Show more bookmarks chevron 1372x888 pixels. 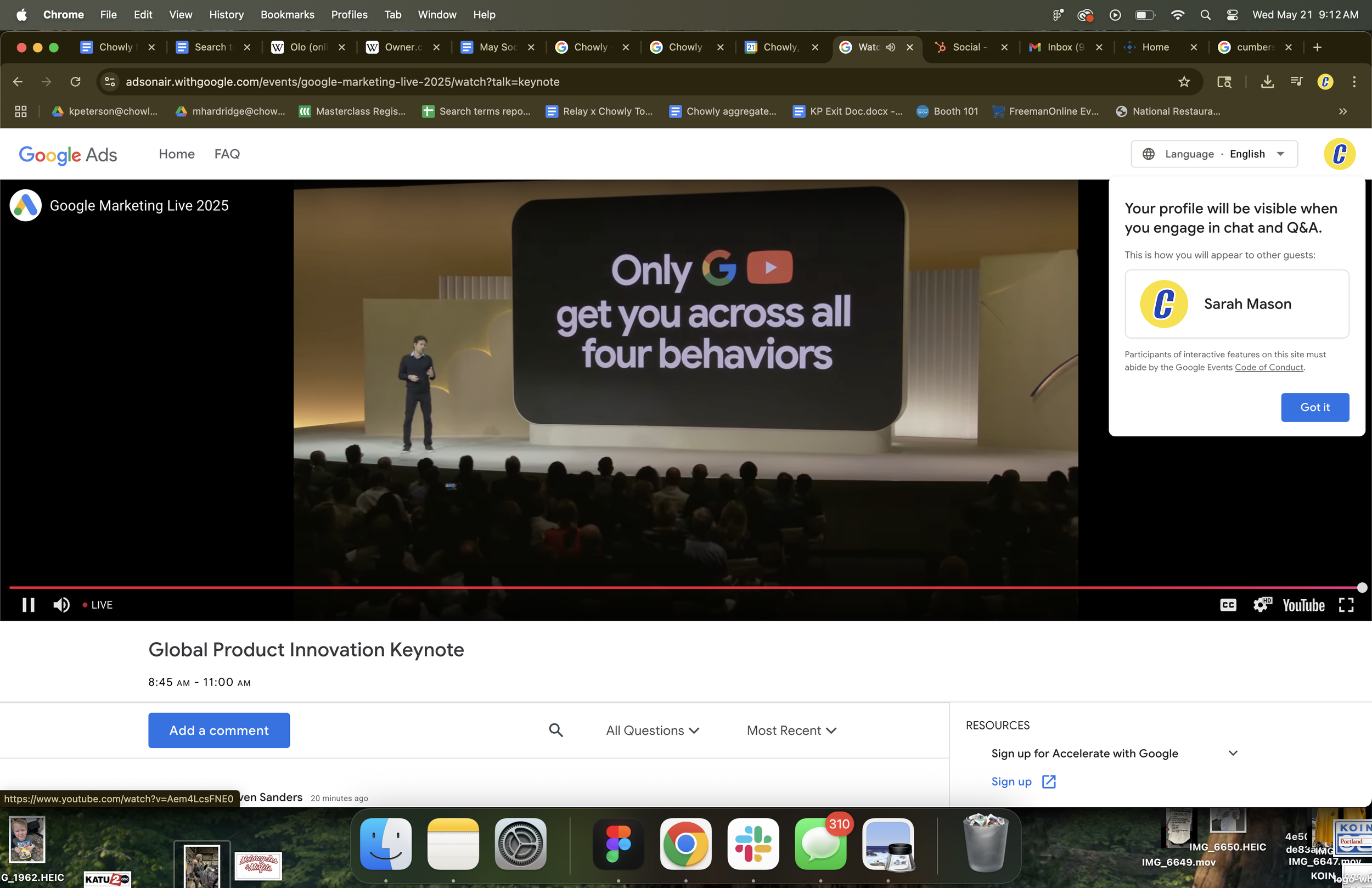pos(1342,111)
